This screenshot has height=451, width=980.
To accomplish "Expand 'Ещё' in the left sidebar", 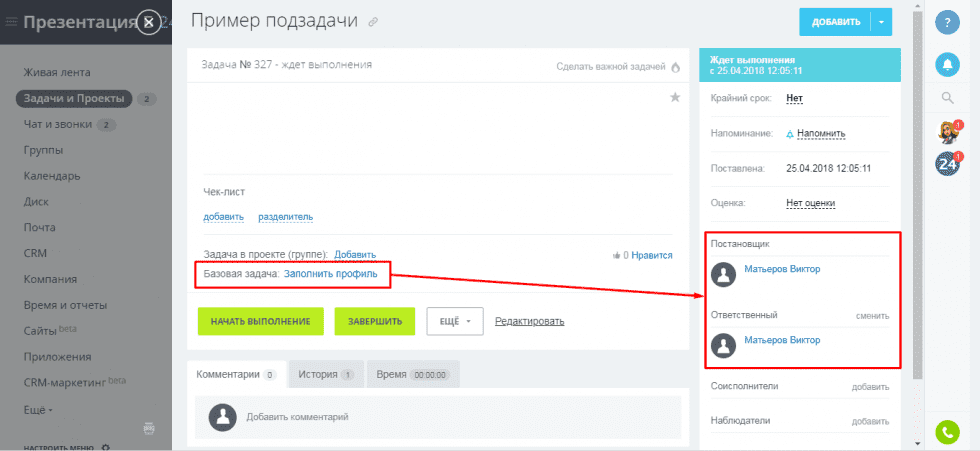I will click(38, 410).
